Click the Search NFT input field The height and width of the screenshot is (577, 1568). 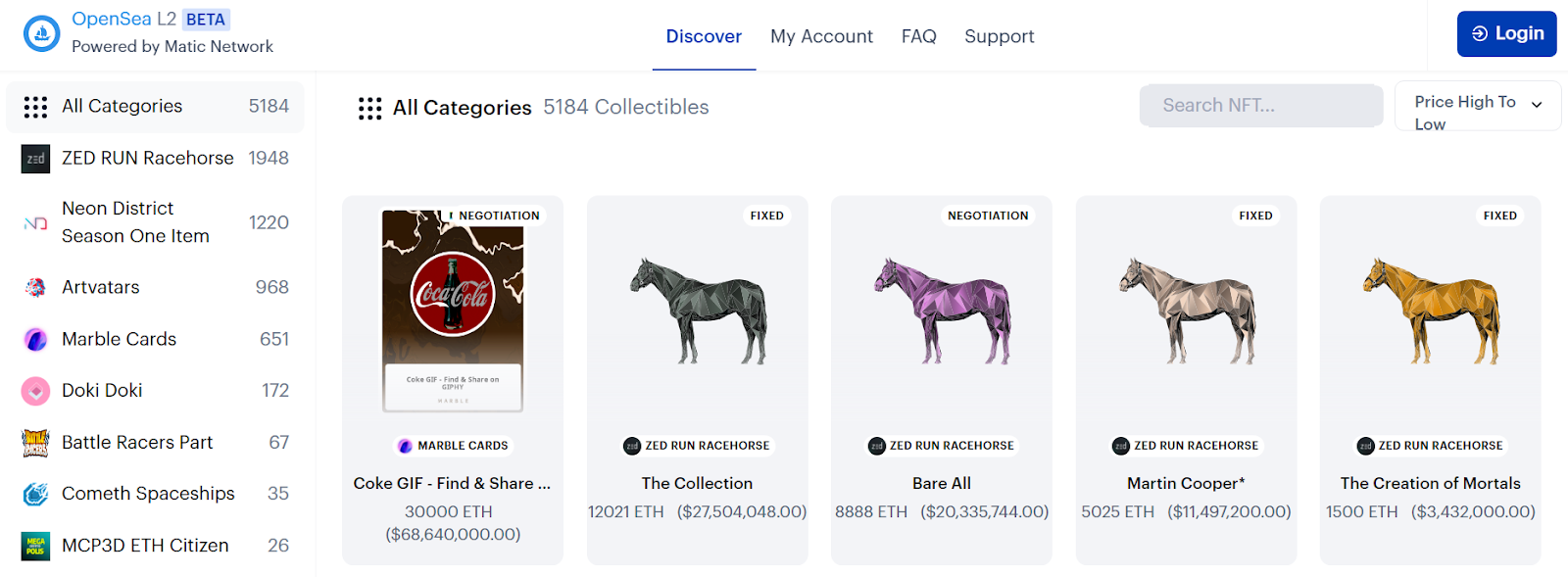pos(1260,106)
